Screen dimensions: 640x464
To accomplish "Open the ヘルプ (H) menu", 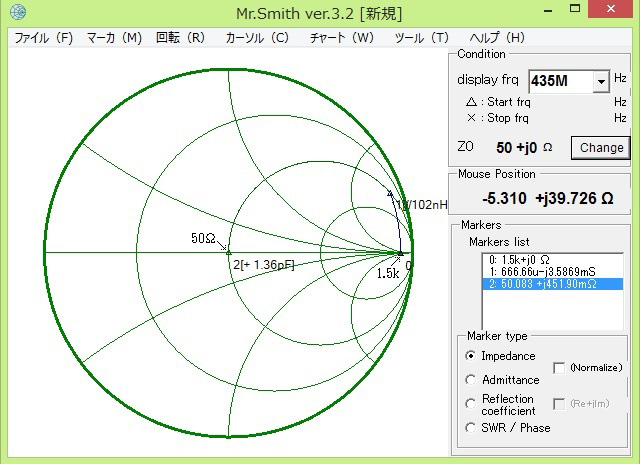I will (x=497, y=38).
